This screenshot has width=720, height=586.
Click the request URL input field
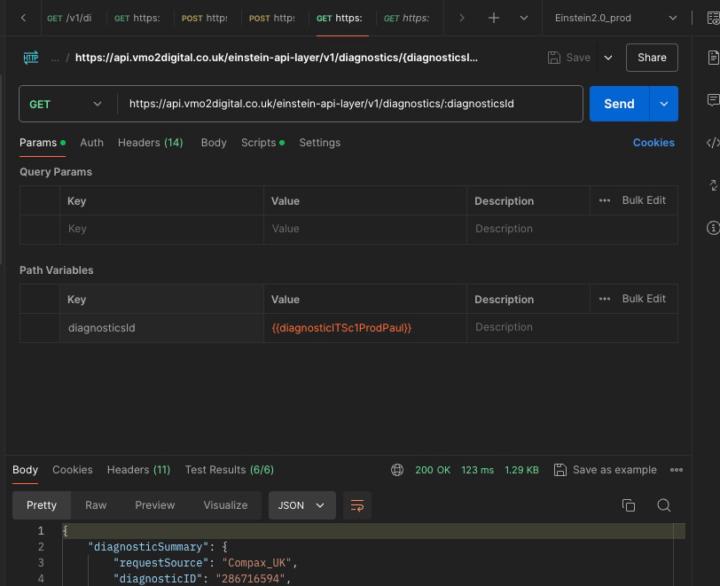pos(350,104)
